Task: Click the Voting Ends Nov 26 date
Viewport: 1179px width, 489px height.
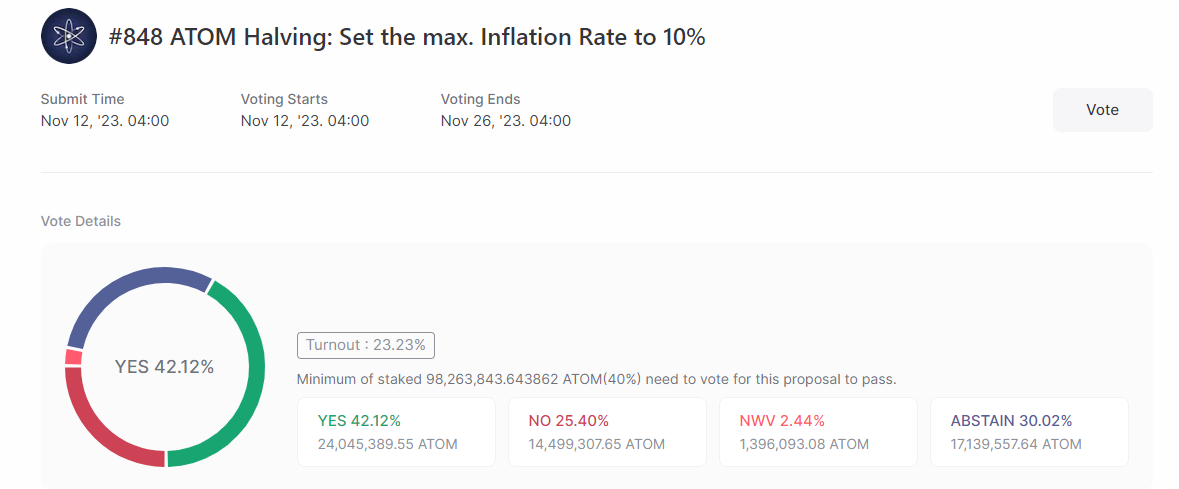Action: 506,121
